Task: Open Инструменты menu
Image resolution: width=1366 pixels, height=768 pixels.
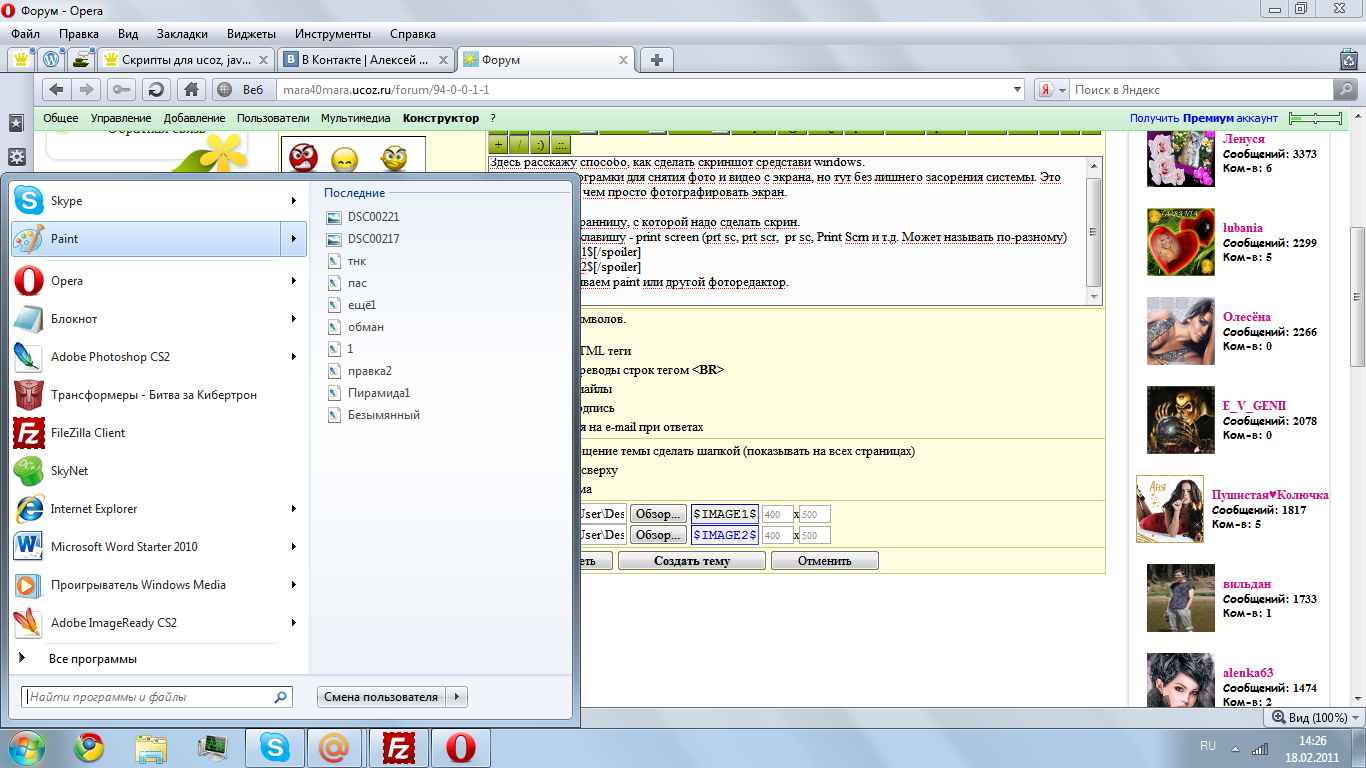Action: [333, 34]
